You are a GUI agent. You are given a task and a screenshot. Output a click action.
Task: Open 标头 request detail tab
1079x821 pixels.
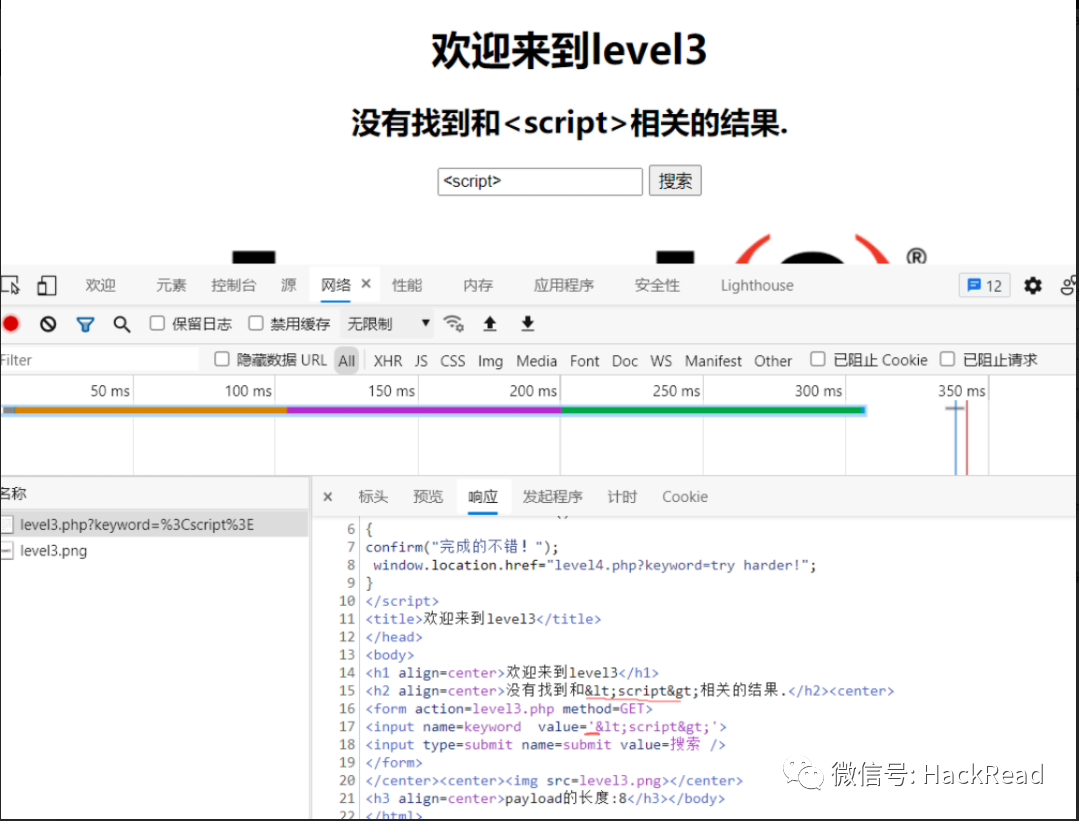(x=373, y=496)
